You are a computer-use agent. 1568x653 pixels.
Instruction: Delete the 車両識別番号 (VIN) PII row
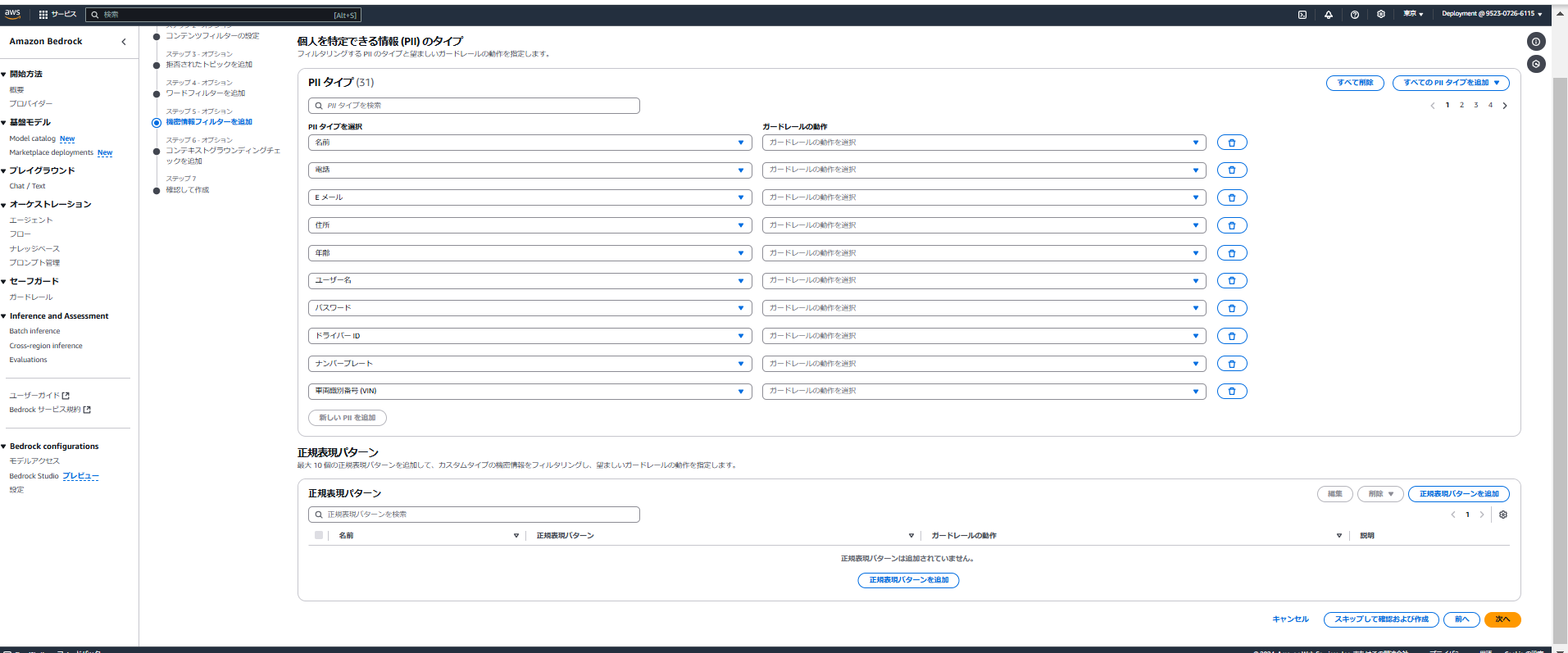[1232, 391]
